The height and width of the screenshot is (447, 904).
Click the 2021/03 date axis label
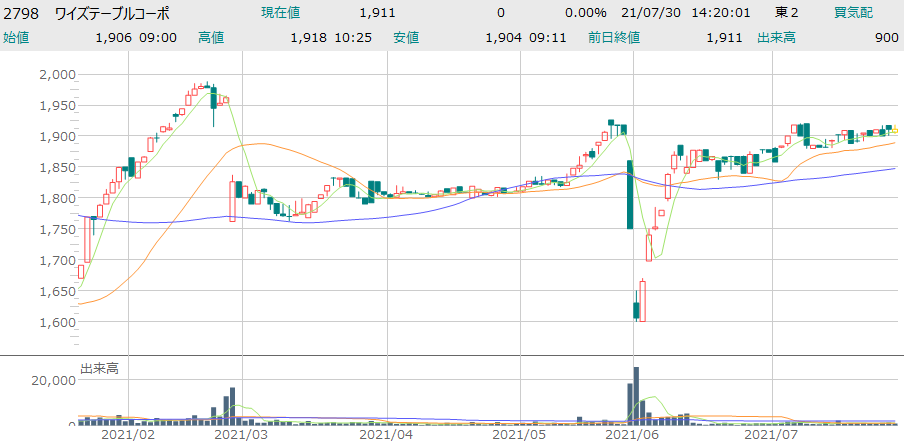(x=243, y=435)
